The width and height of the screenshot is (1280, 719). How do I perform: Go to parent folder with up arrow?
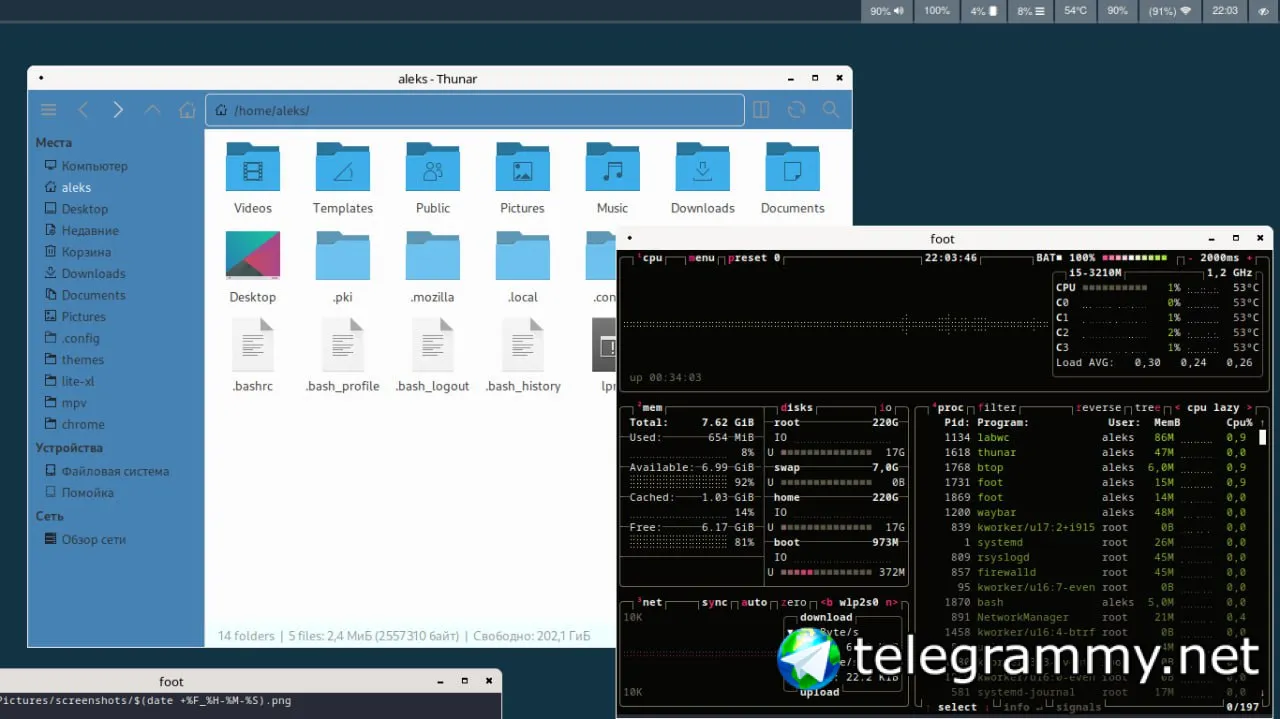[152, 110]
